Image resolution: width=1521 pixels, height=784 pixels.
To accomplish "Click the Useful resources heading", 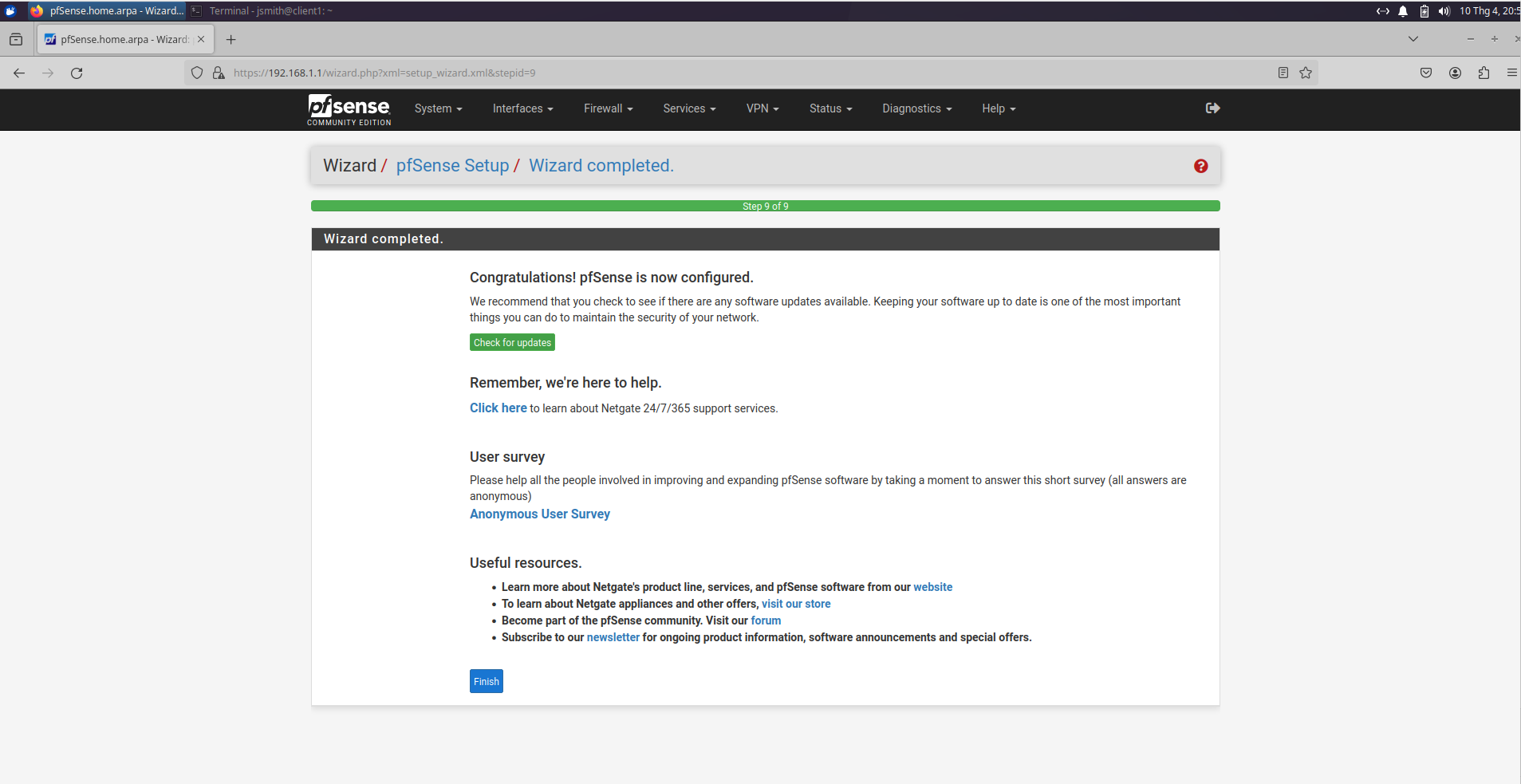I will coord(526,562).
